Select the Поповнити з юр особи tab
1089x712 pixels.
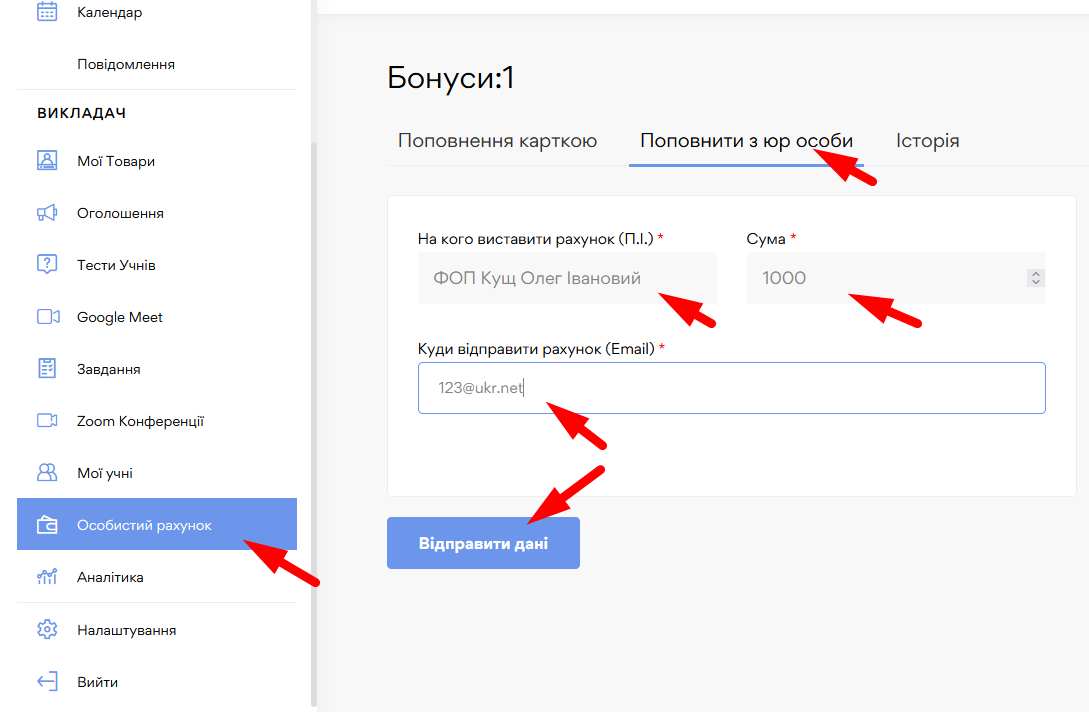point(746,141)
